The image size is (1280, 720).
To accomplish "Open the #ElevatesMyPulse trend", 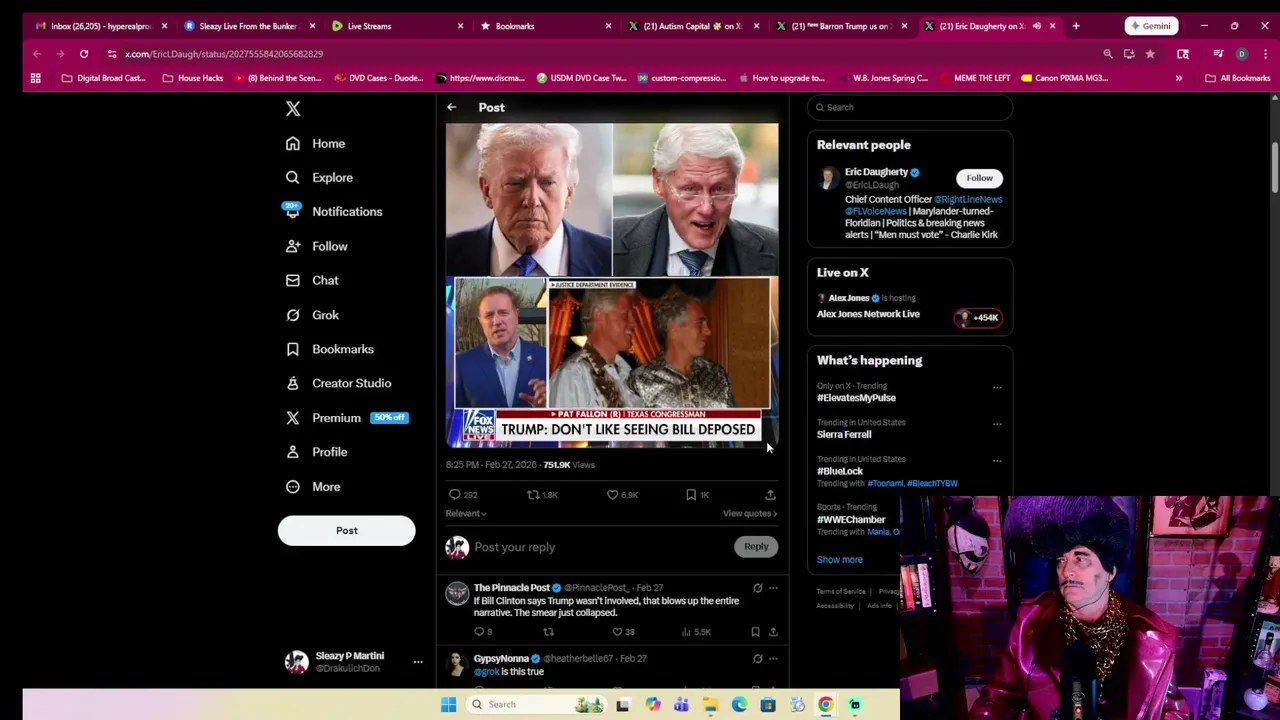I will [856, 398].
